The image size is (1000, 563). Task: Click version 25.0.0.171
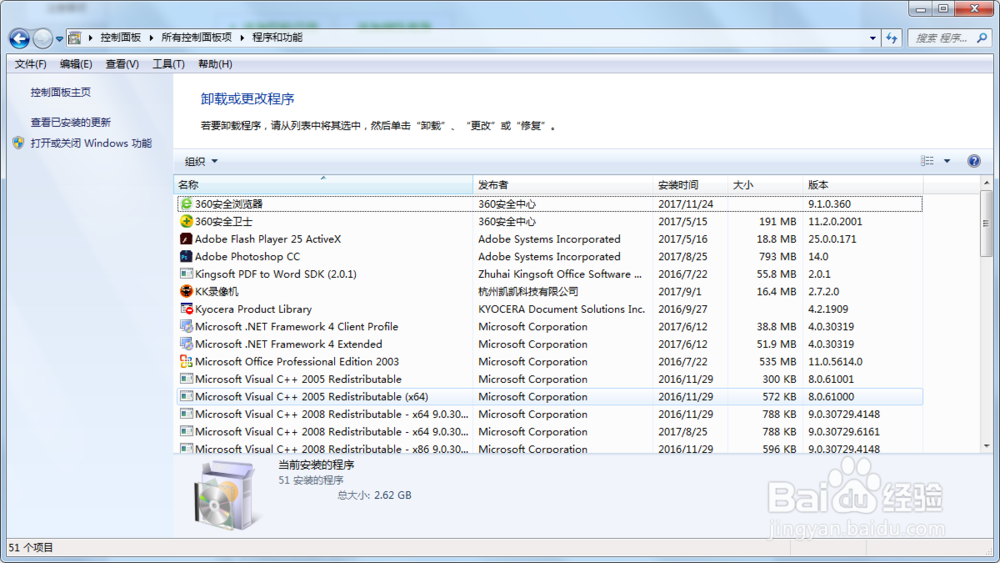pos(832,239)
